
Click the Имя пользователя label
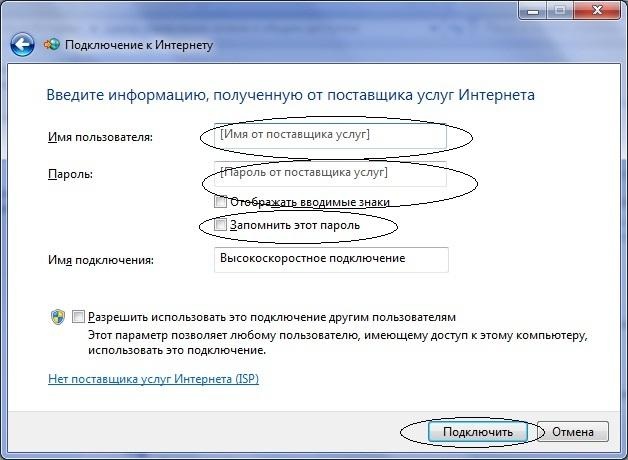click(100, 137)
